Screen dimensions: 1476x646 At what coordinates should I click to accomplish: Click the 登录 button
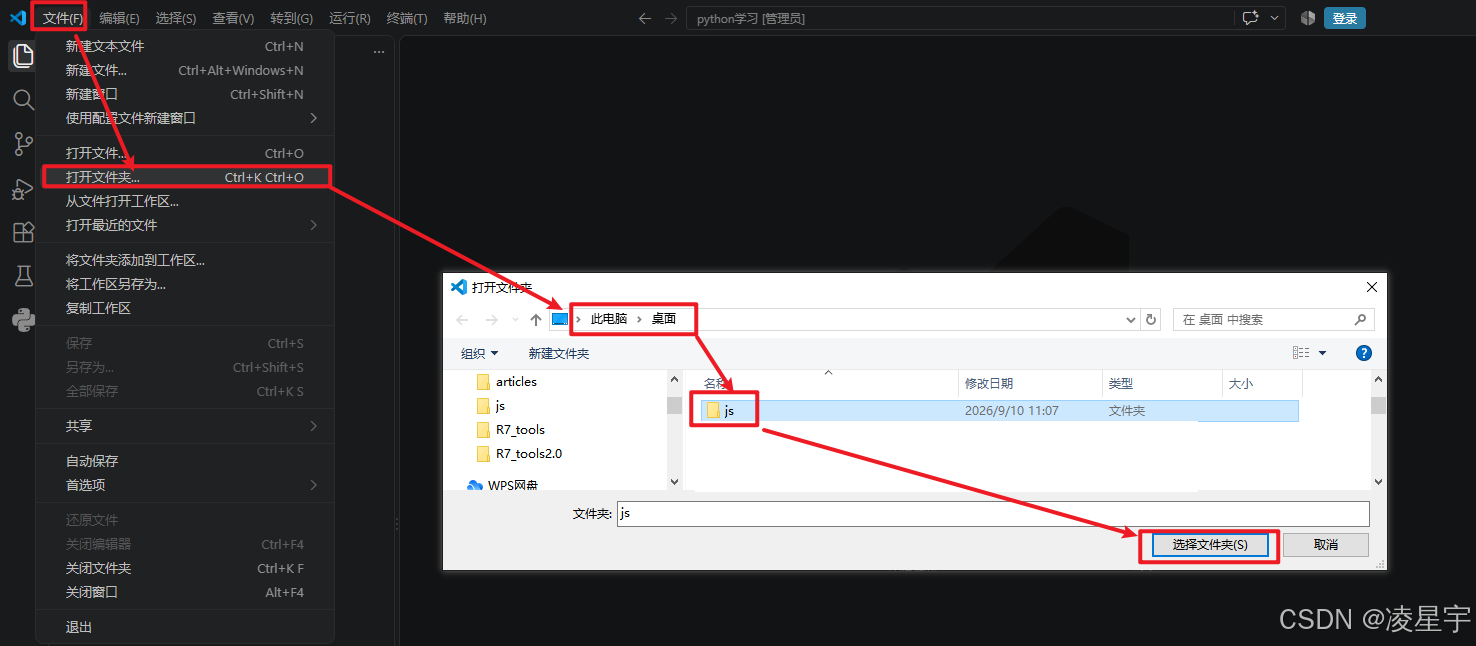pyautogui.click(x=1345, y=18)
